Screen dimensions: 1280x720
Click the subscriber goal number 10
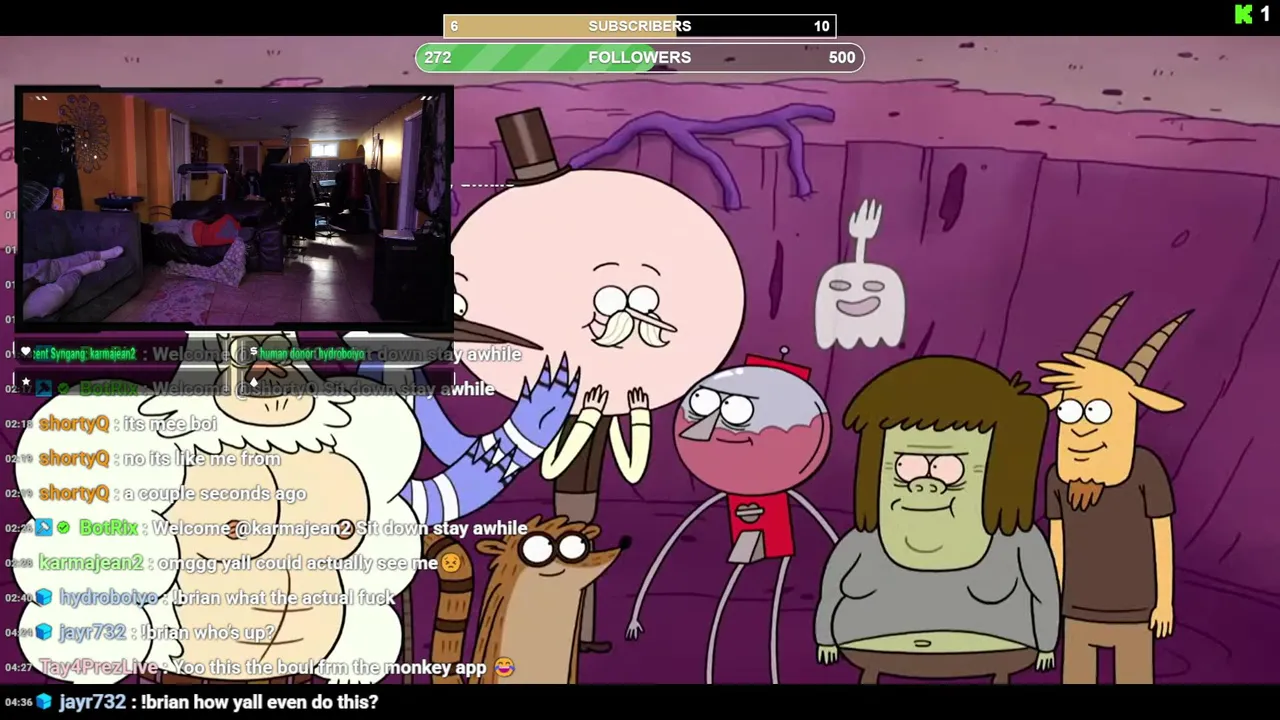coord(822,26)
